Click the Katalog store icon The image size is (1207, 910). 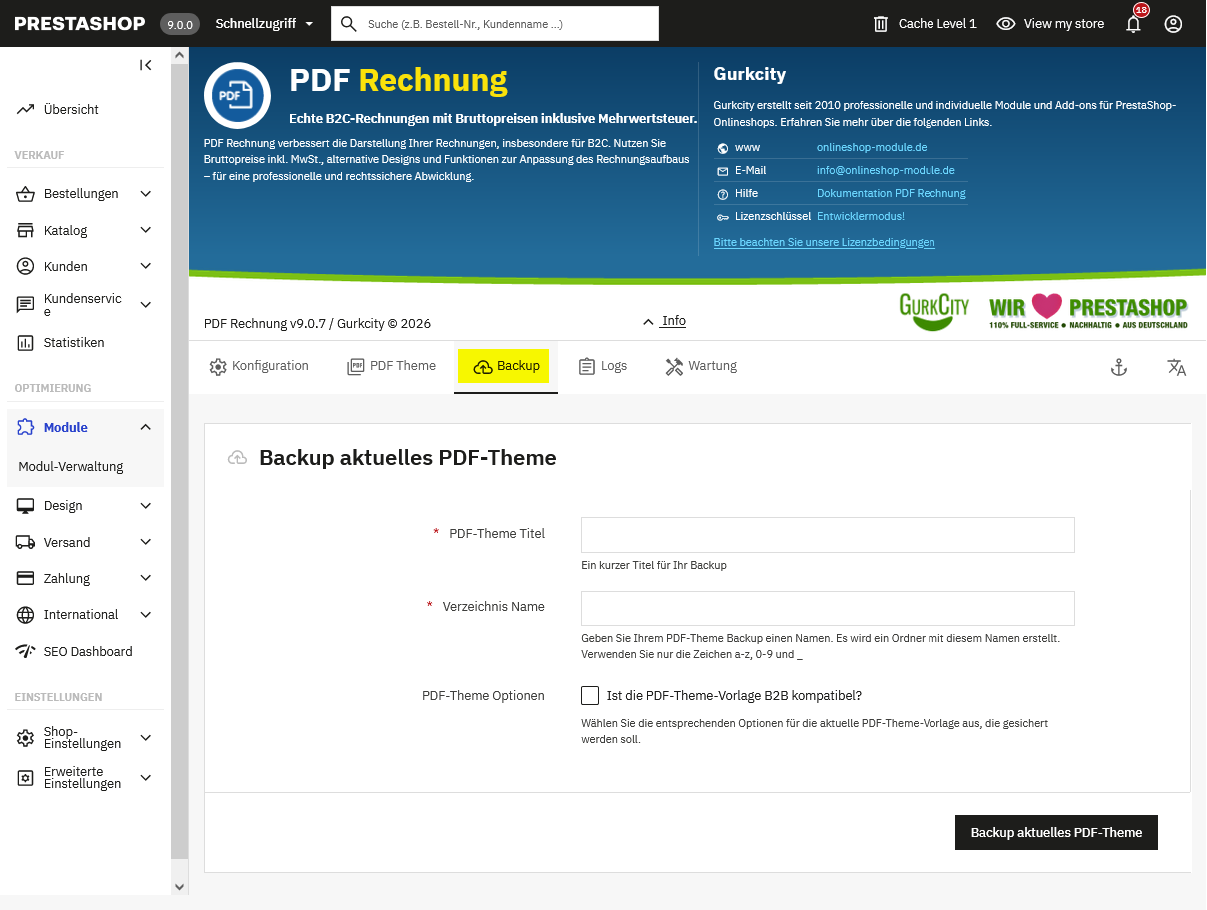(x=26, y=231)
